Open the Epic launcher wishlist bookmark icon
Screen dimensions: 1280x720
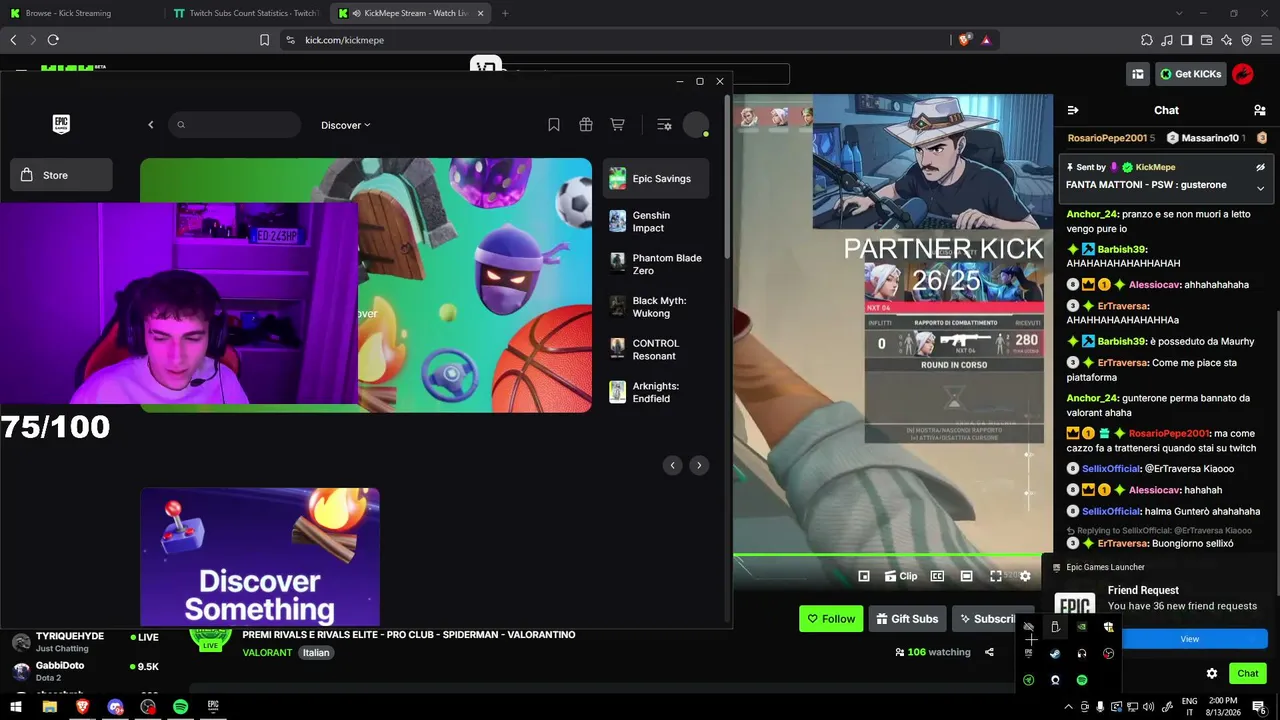(554, 125)
